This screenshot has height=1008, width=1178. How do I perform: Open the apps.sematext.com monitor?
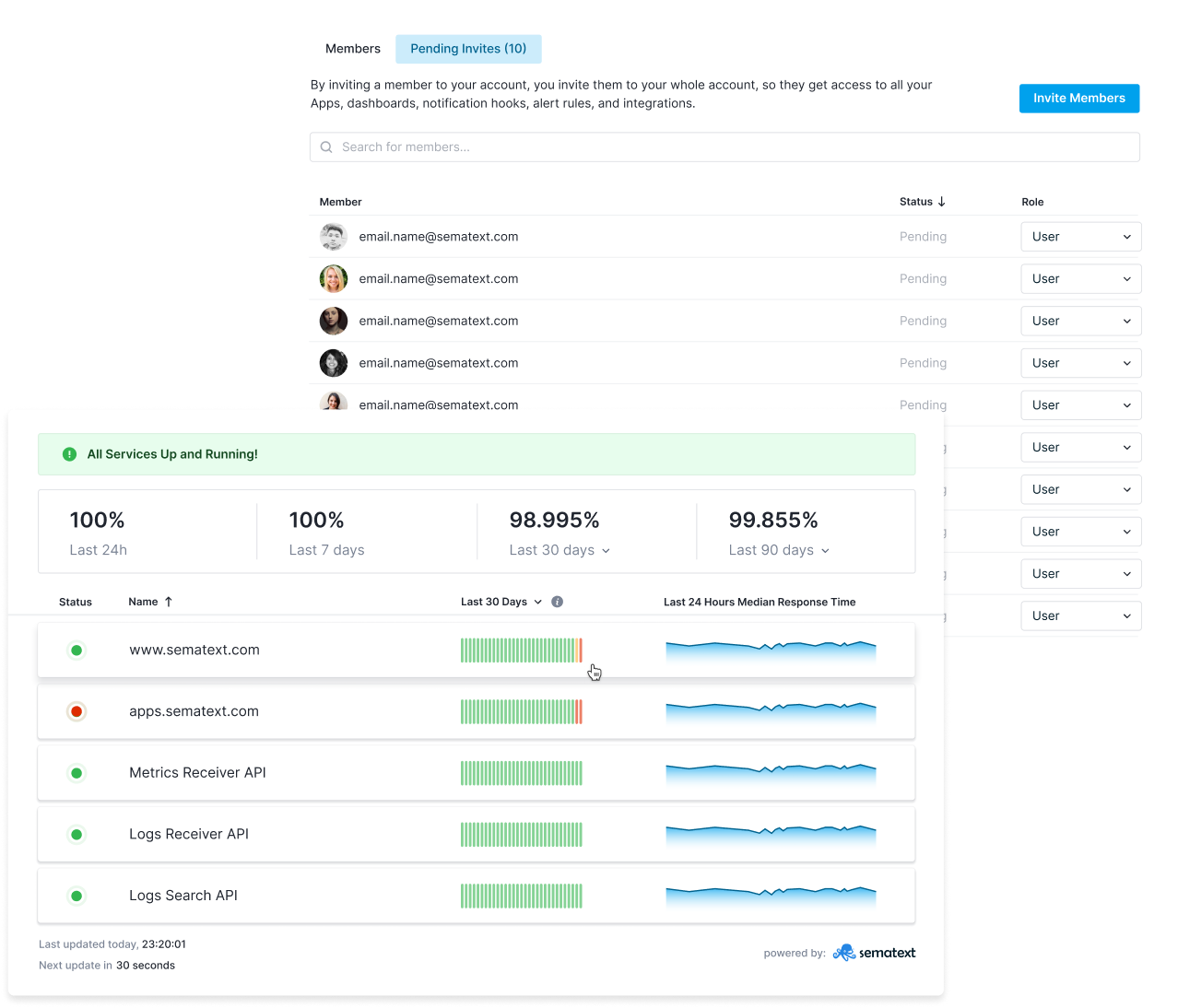tap(194, 711)
